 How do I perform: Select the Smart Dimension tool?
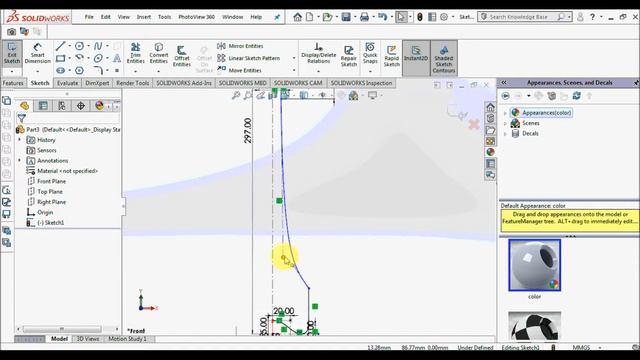point(38,54)
